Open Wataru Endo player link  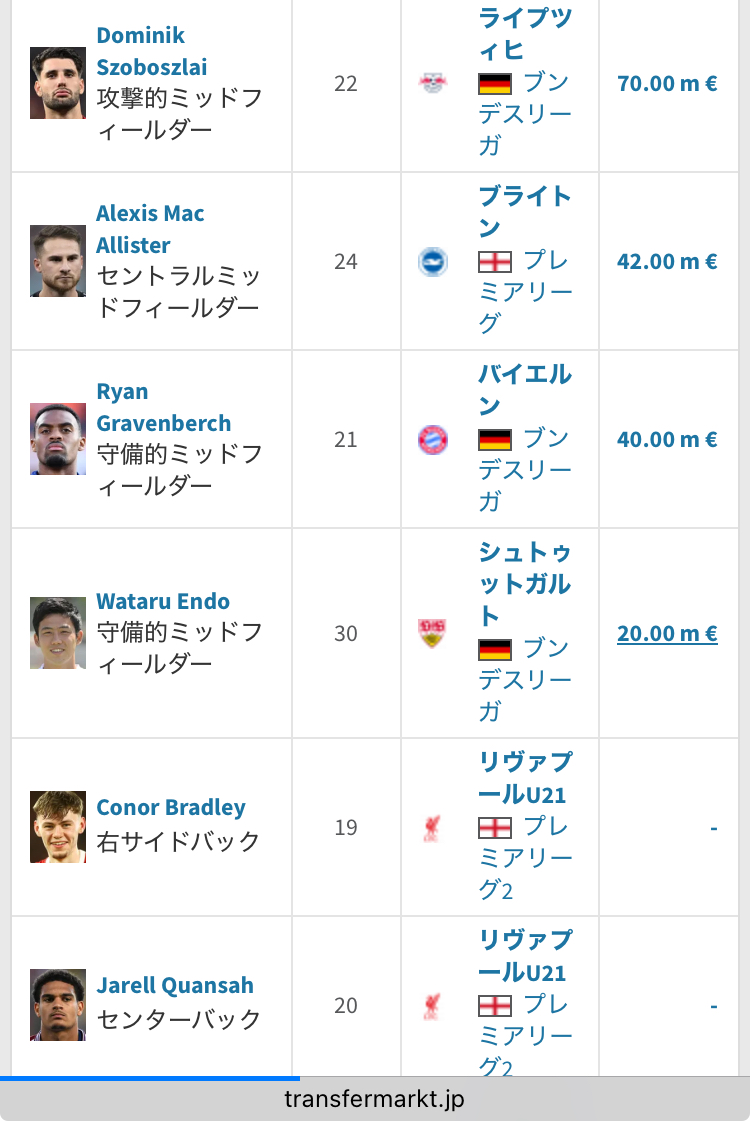click(x=163, y=601)
